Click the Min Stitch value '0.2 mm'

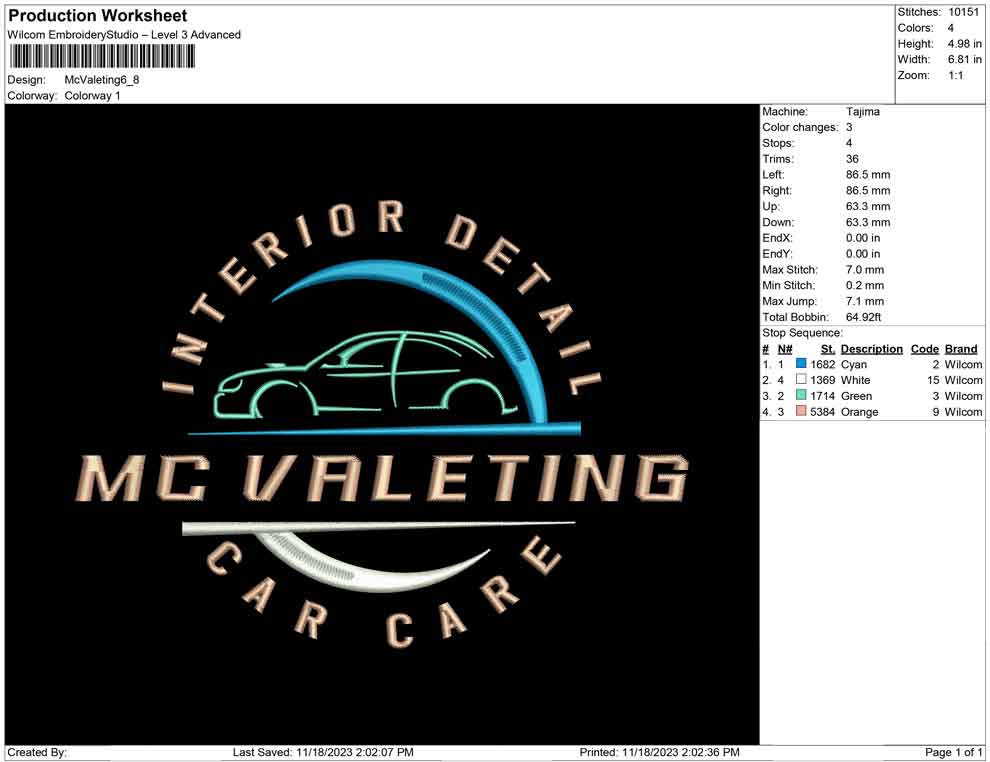(865, 285)
